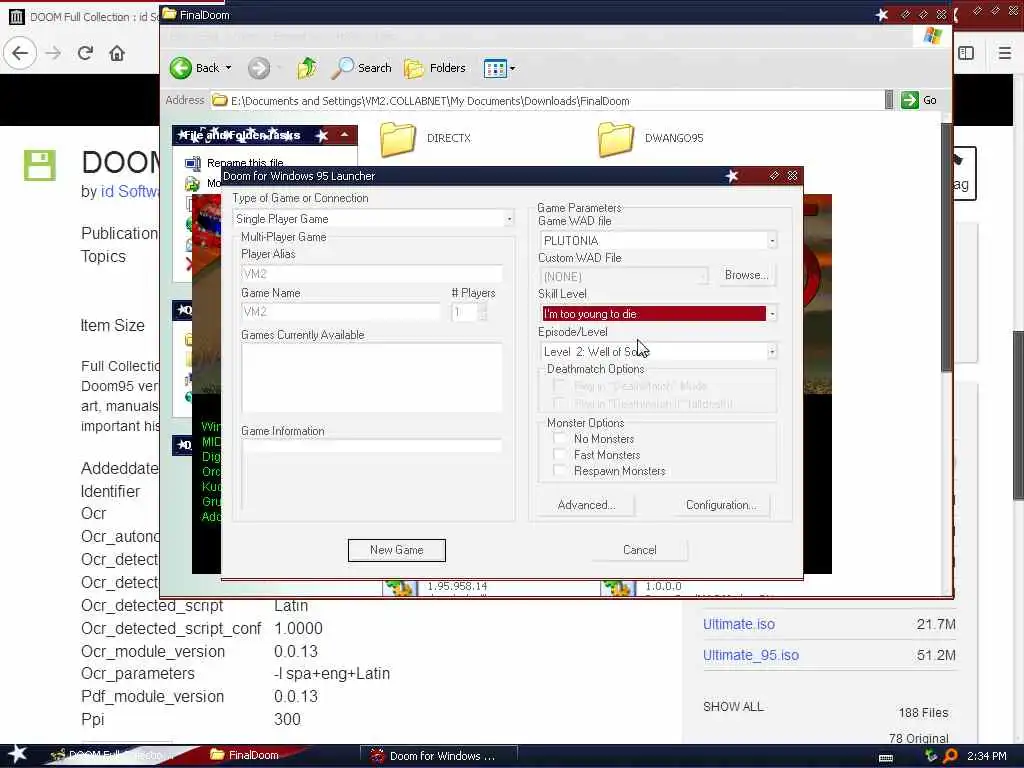Image resolution: width=1024 pixels, height=768 pixels.
Task: Open the Start menu star button
Action: tap(18, 754)
